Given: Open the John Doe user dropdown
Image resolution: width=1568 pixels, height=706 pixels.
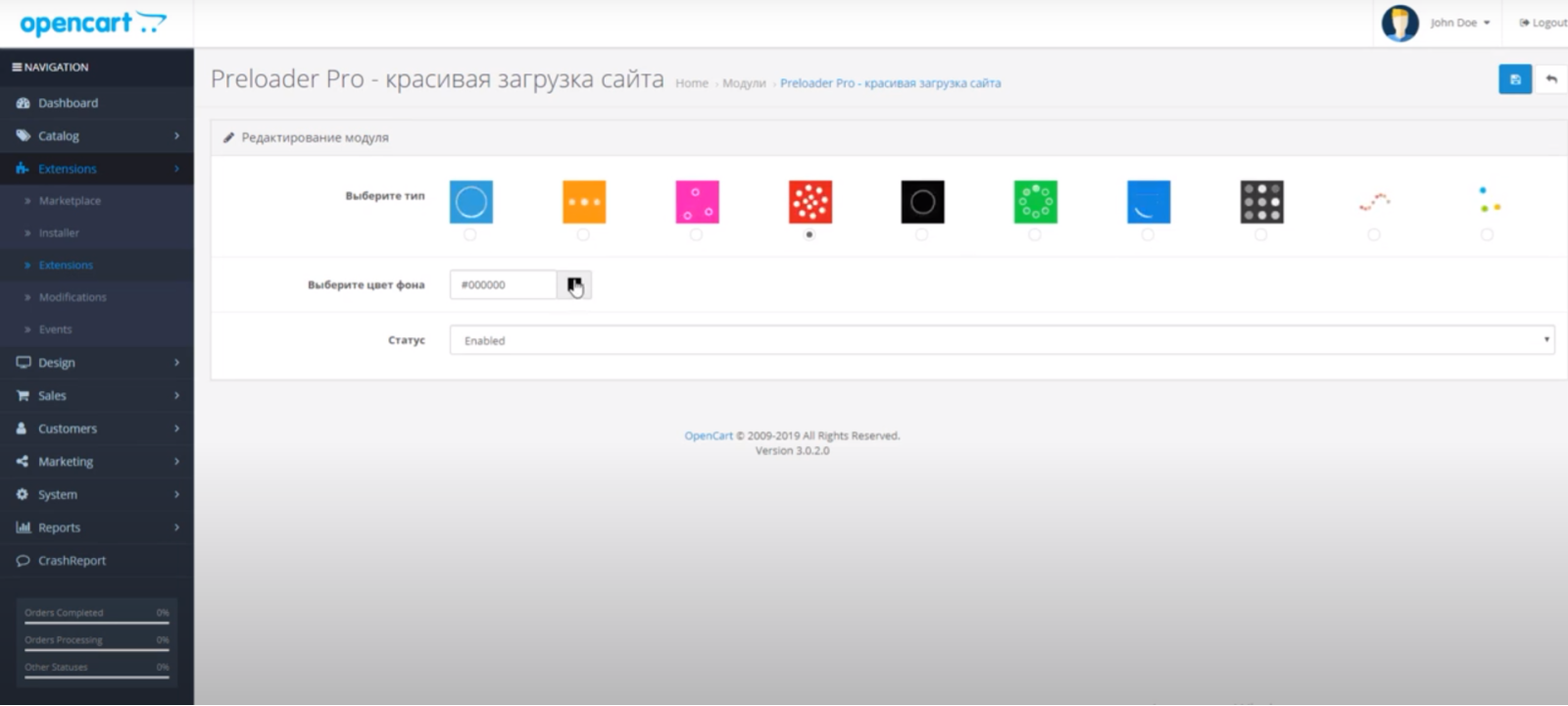Looking at the screenshot, I should (x=1460, y=23).
